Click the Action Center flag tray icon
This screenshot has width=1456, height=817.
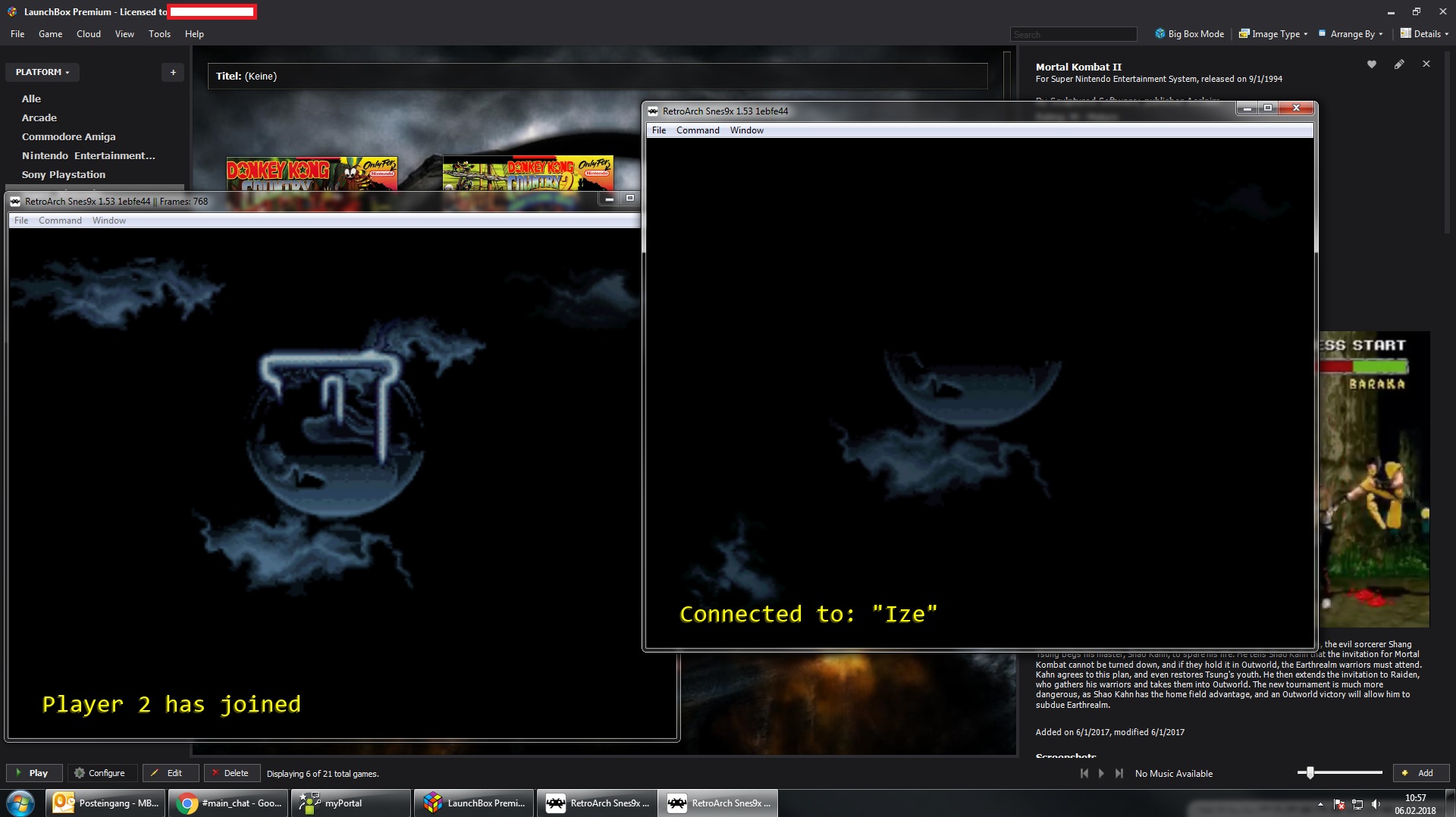pos(1339,804)
